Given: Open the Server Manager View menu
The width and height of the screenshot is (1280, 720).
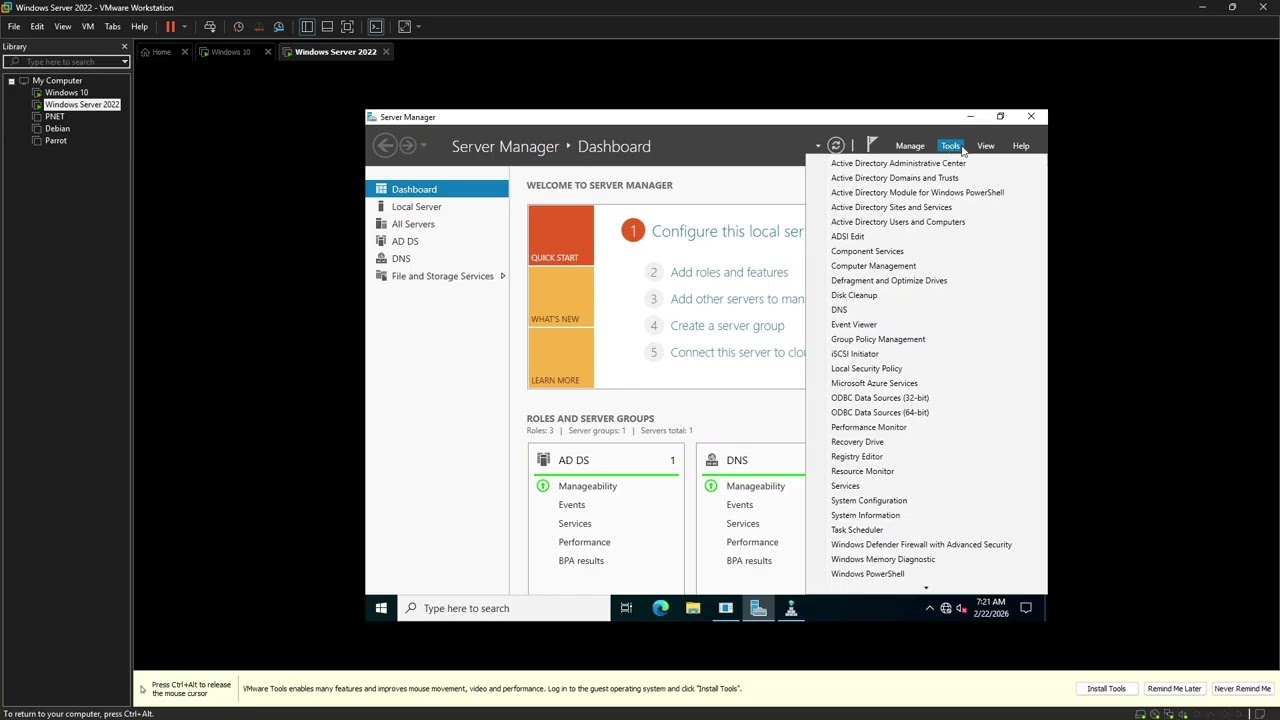Looking at the screenshot, I should pyautogui.click(x=986, y=146).
